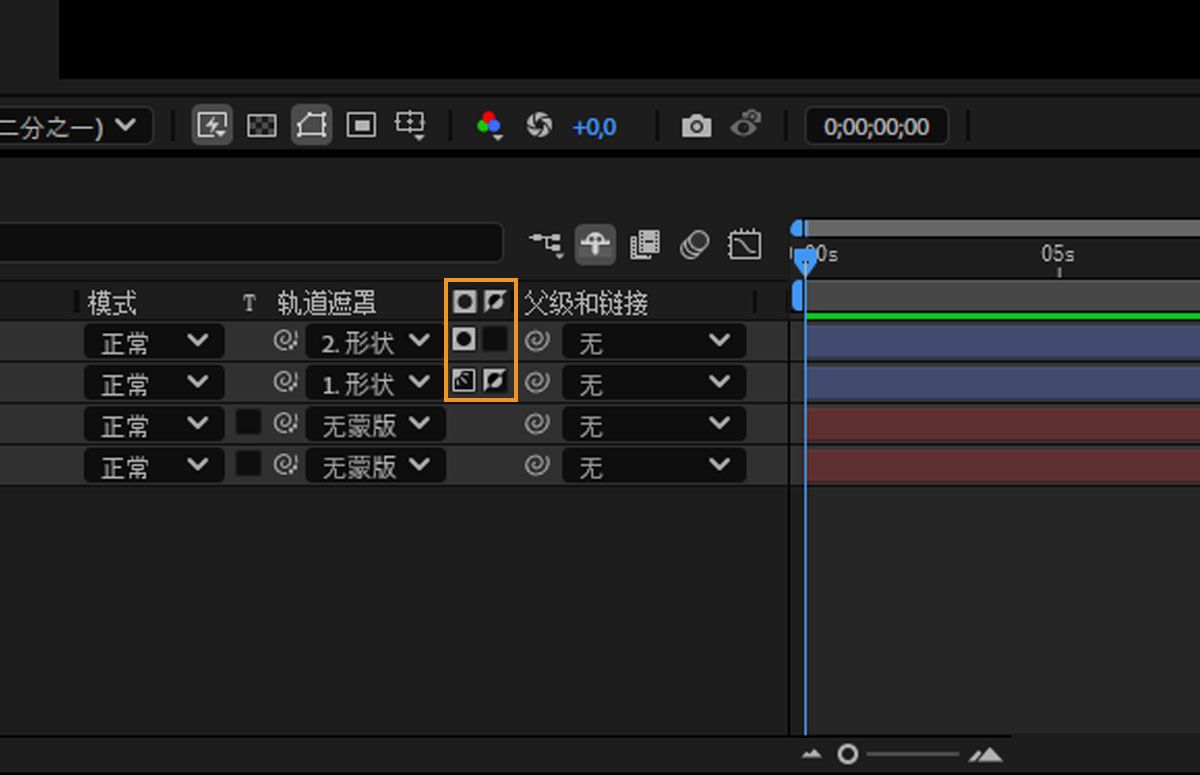Click track matte pickwhip beside 1. 形状
Screen dimensions: 1200x775
click(x=285, y=383)
